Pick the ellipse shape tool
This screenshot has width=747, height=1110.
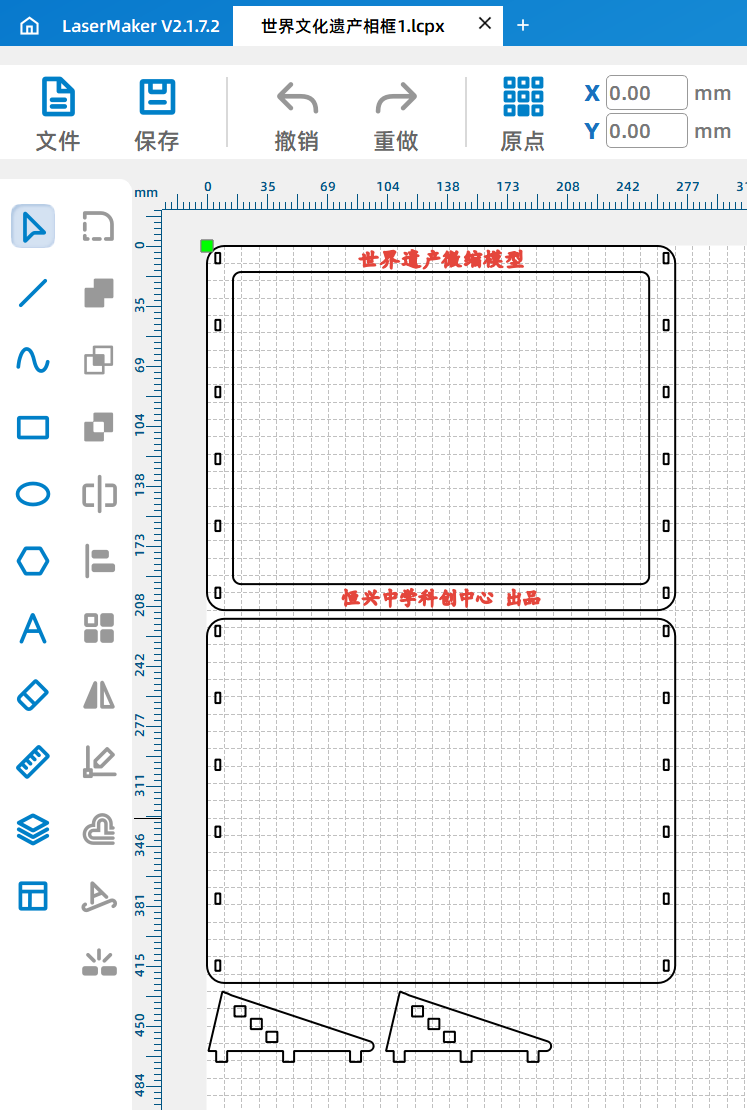(33, 494)
